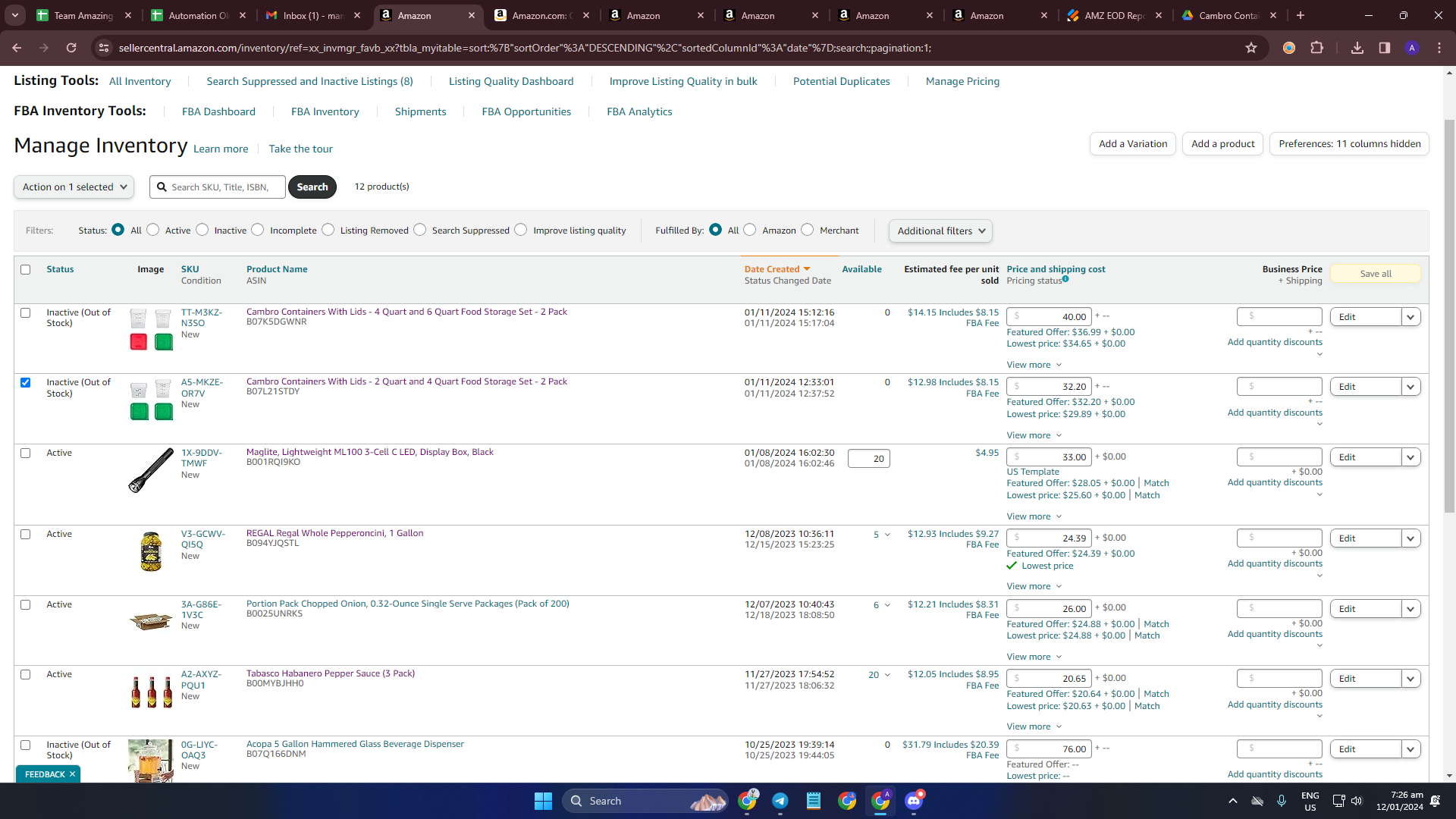Switch to Cambro Containers Drive tab
This screenshot has height=819, width=1456.
[1228, 15]
